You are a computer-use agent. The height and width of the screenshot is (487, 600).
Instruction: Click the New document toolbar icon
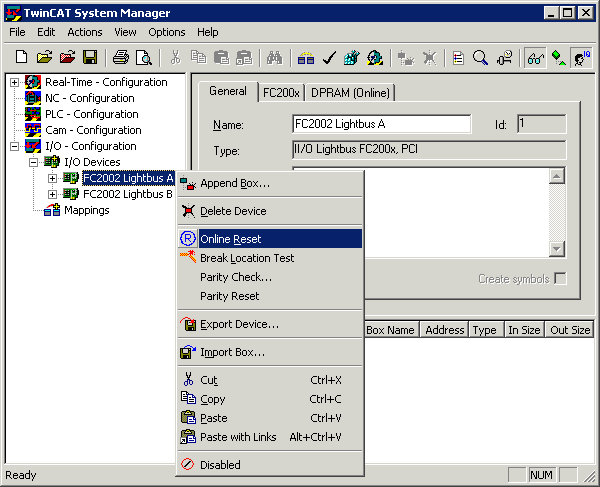click(x=21, y=58)
